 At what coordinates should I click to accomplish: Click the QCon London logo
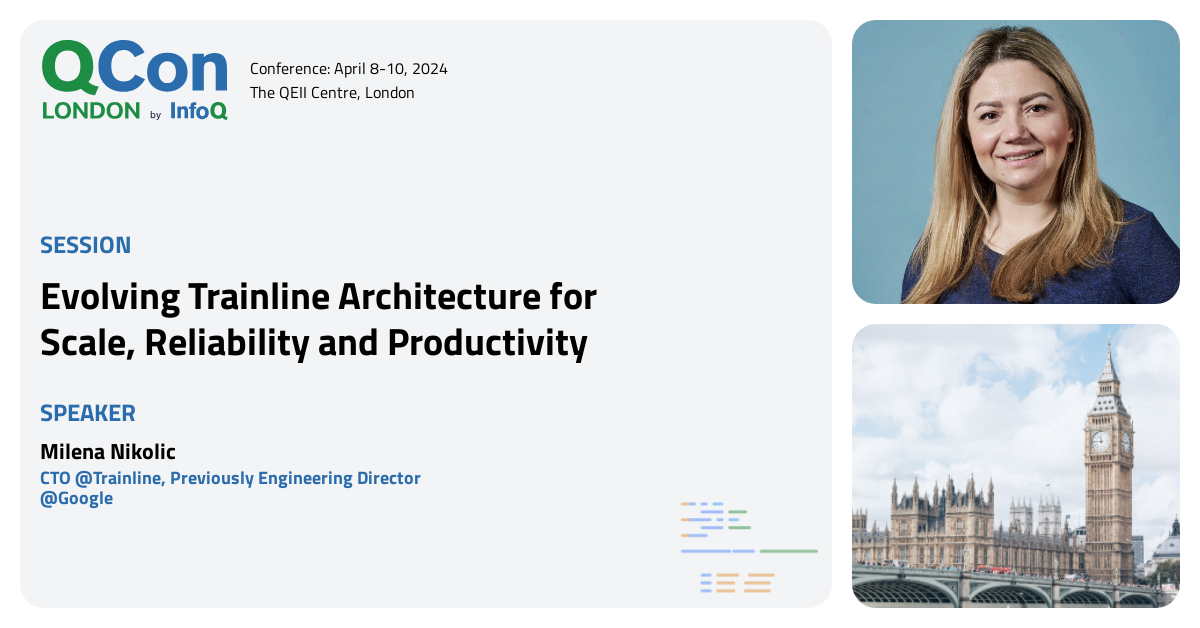point(134,81)
